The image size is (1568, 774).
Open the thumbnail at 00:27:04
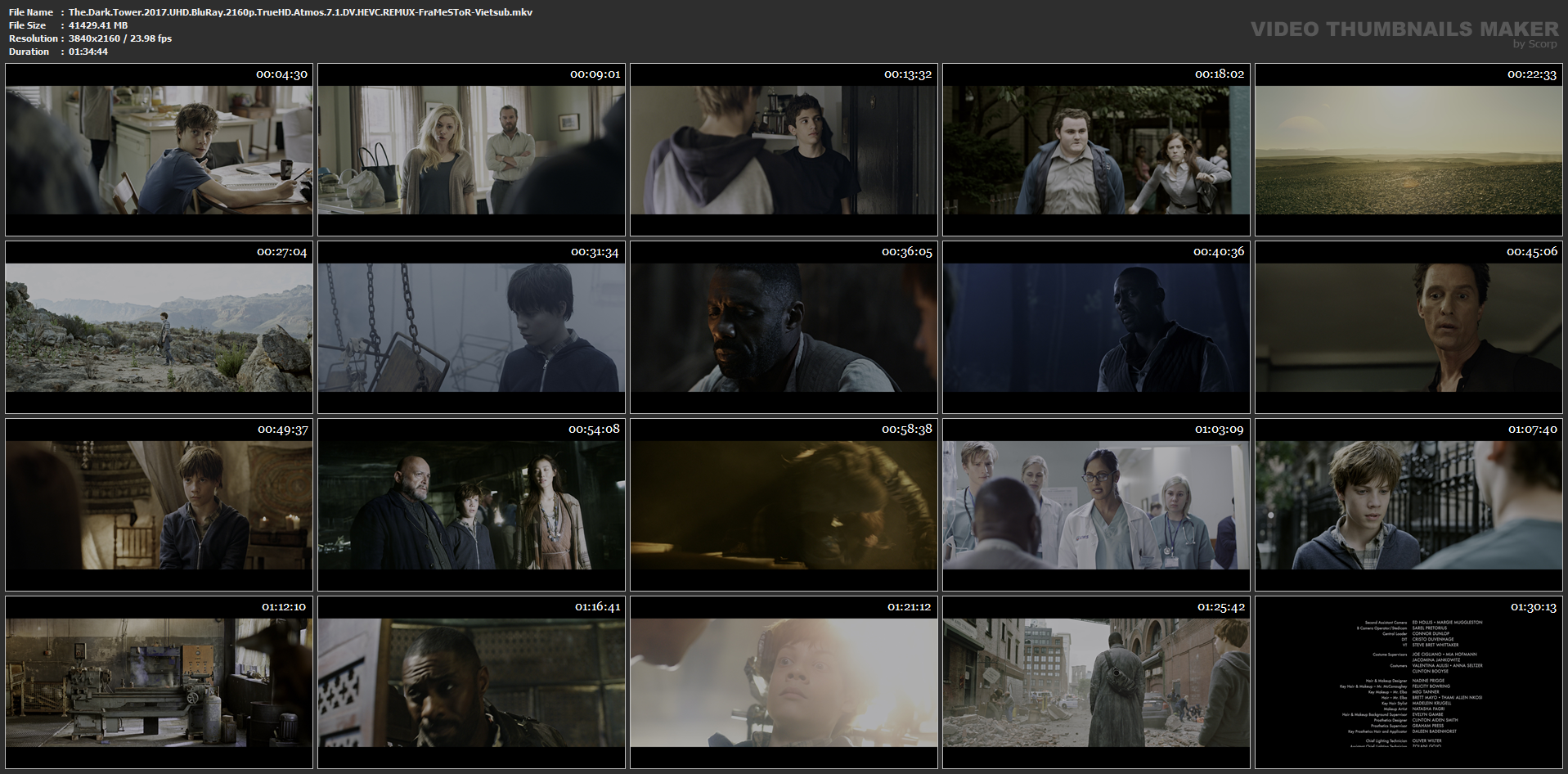click(159, 327)
